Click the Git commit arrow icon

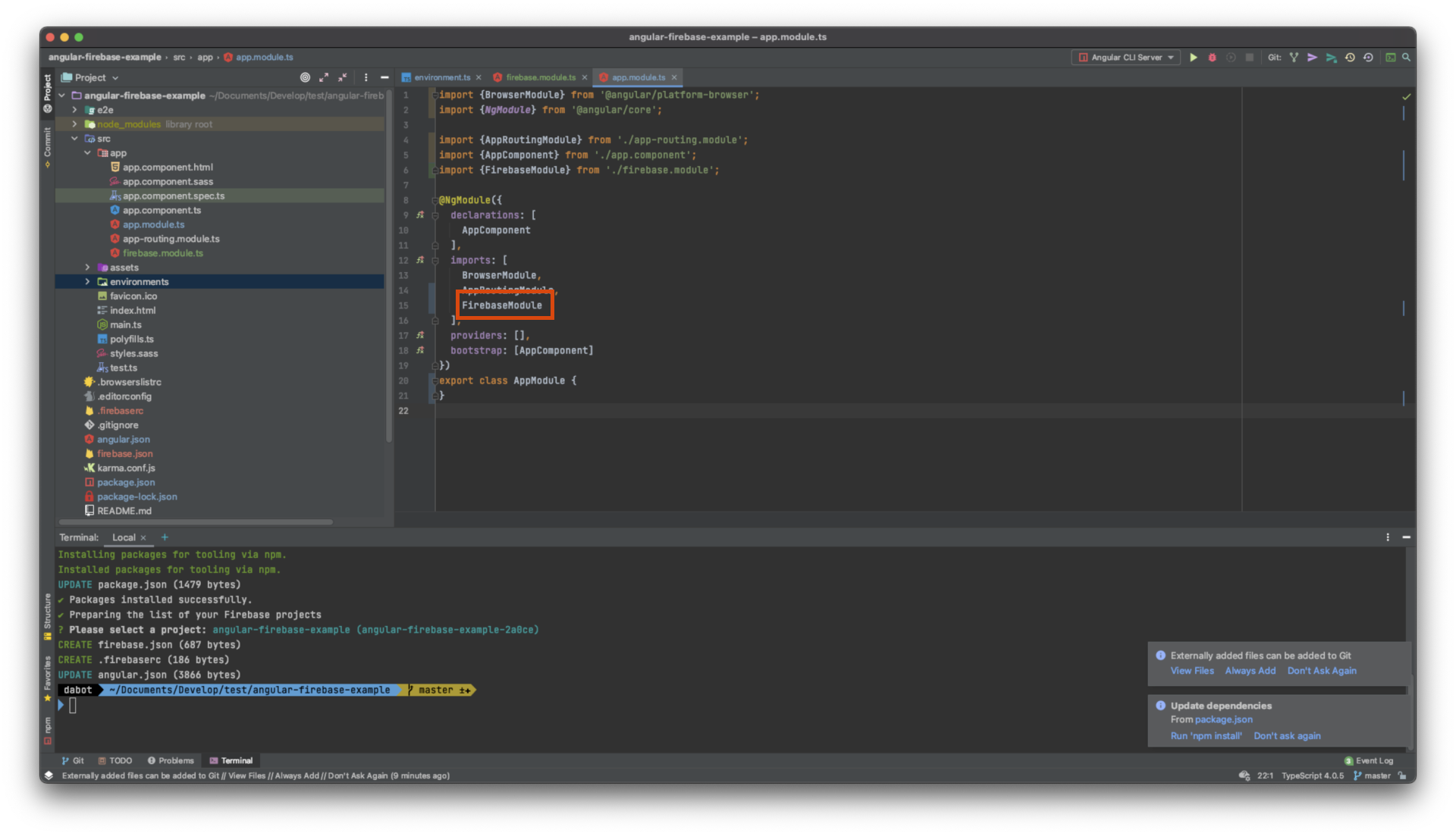click(x=1312, y=58)
